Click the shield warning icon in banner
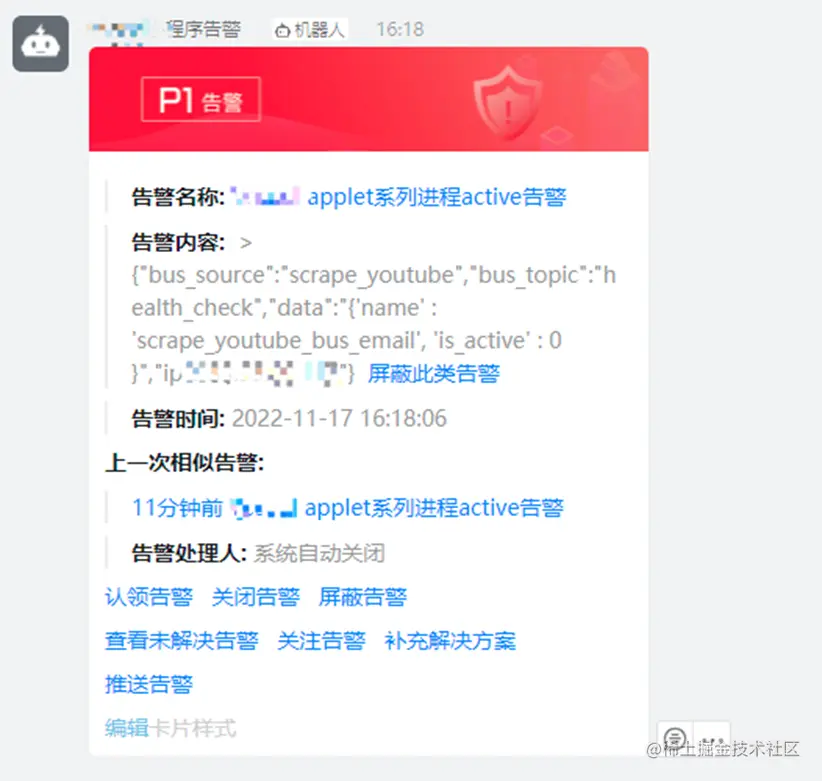Image resolution: width=822 pixels, height=781 pixels. [x=507, y=102]
